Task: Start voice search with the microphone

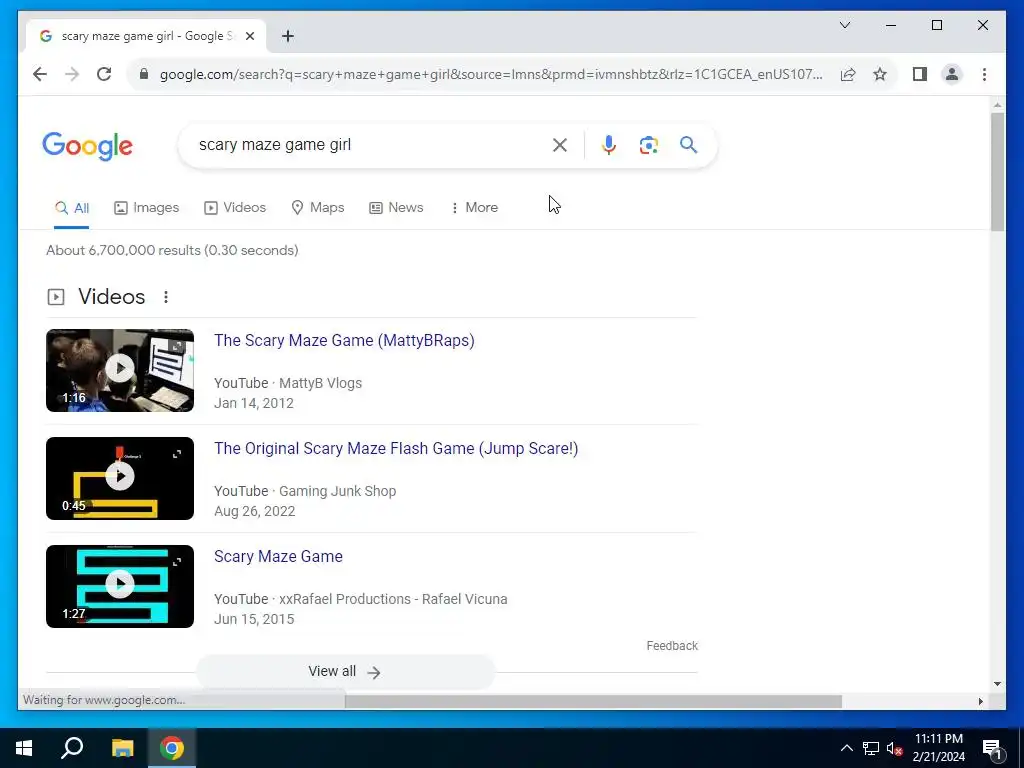Action: (x=609, y=145)
